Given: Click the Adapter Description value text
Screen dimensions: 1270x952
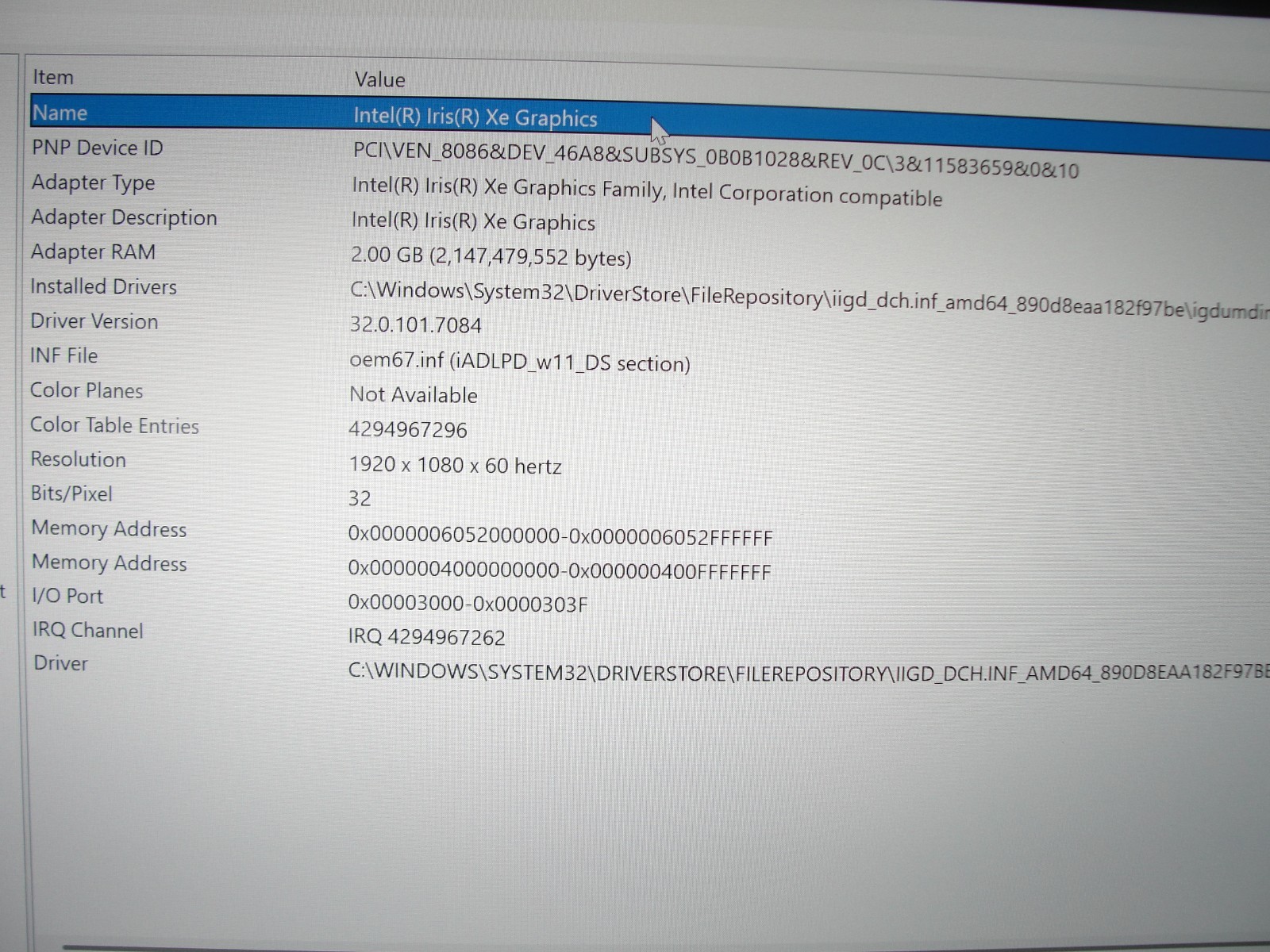Looking at the screenshot, I should (473, 221).
